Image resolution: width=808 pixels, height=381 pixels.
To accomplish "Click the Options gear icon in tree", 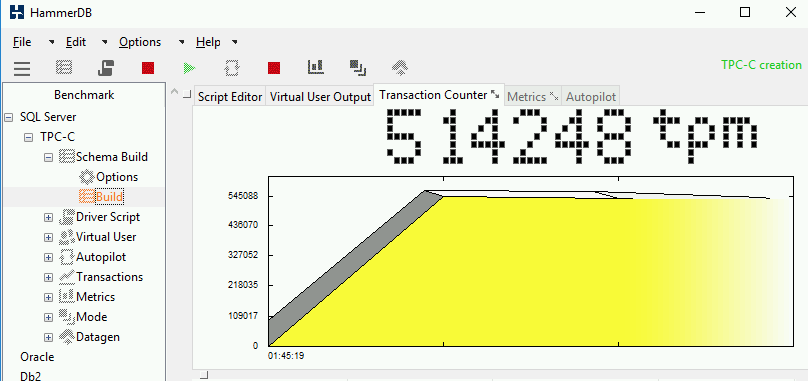I will [x=87, y=177].
